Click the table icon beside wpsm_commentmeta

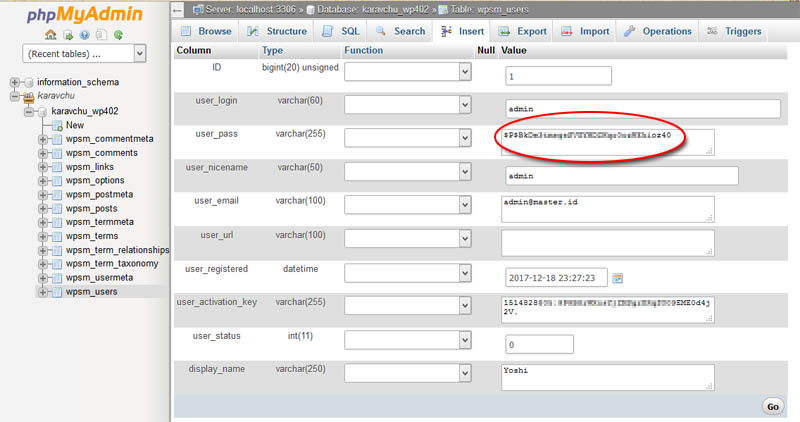[x=57, y=139]
